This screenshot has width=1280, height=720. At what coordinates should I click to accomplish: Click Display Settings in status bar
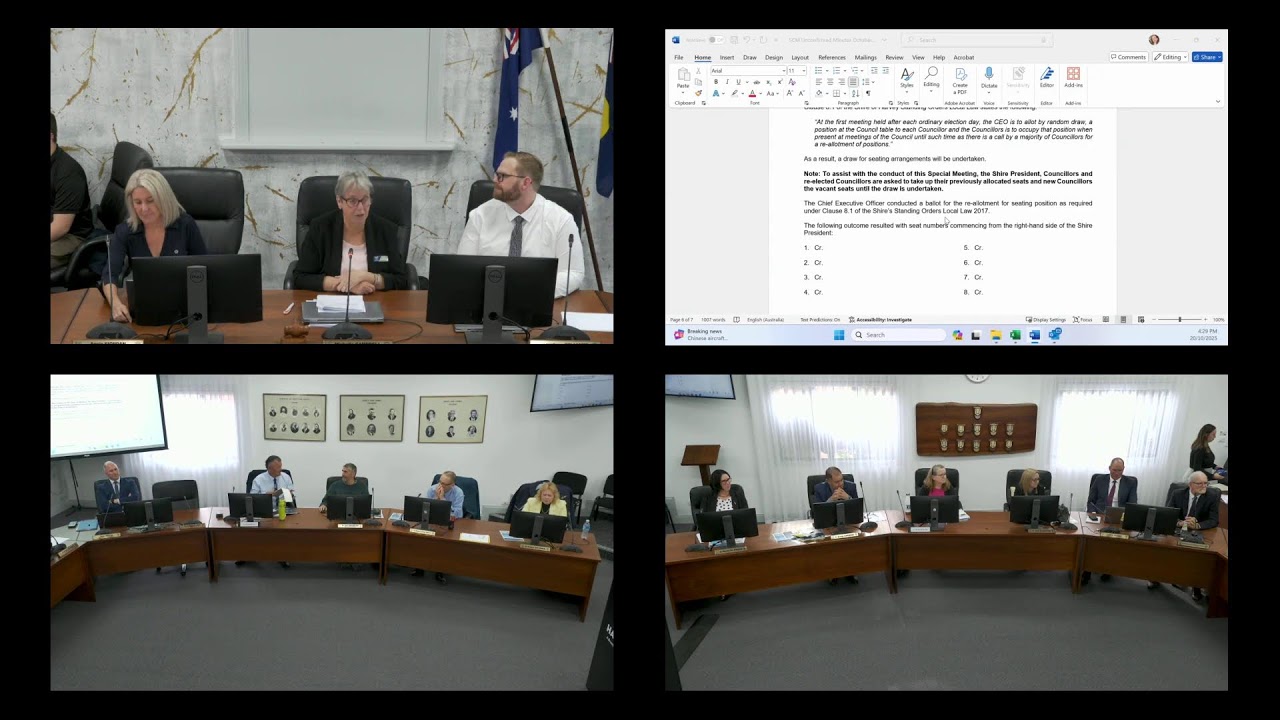1046,319
